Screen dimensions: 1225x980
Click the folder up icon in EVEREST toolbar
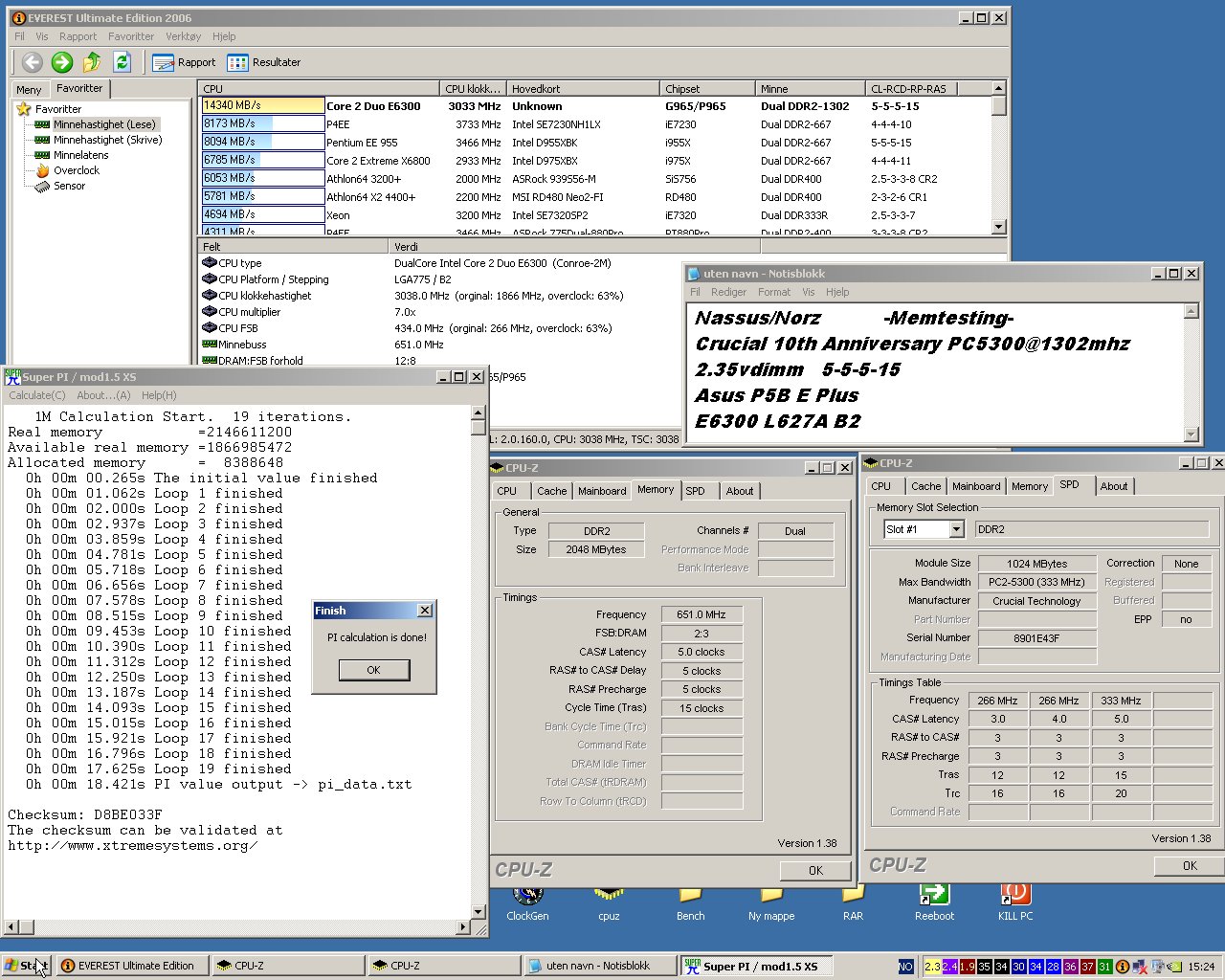coord(92,62)
